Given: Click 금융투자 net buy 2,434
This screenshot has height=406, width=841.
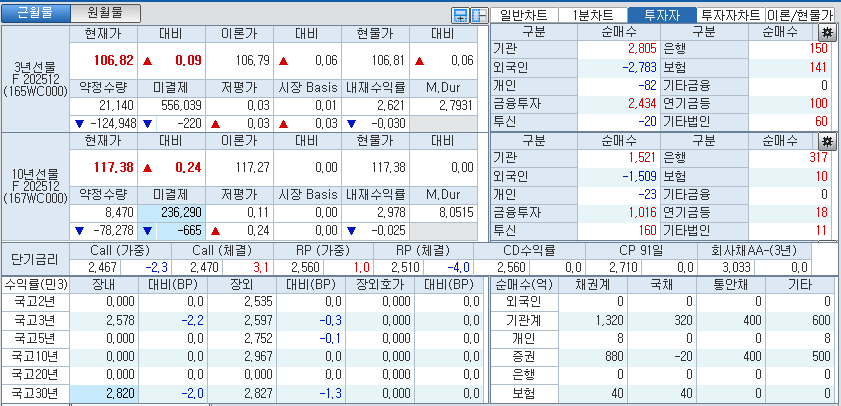Looking at the screenshot, I should tap(642, 104).
